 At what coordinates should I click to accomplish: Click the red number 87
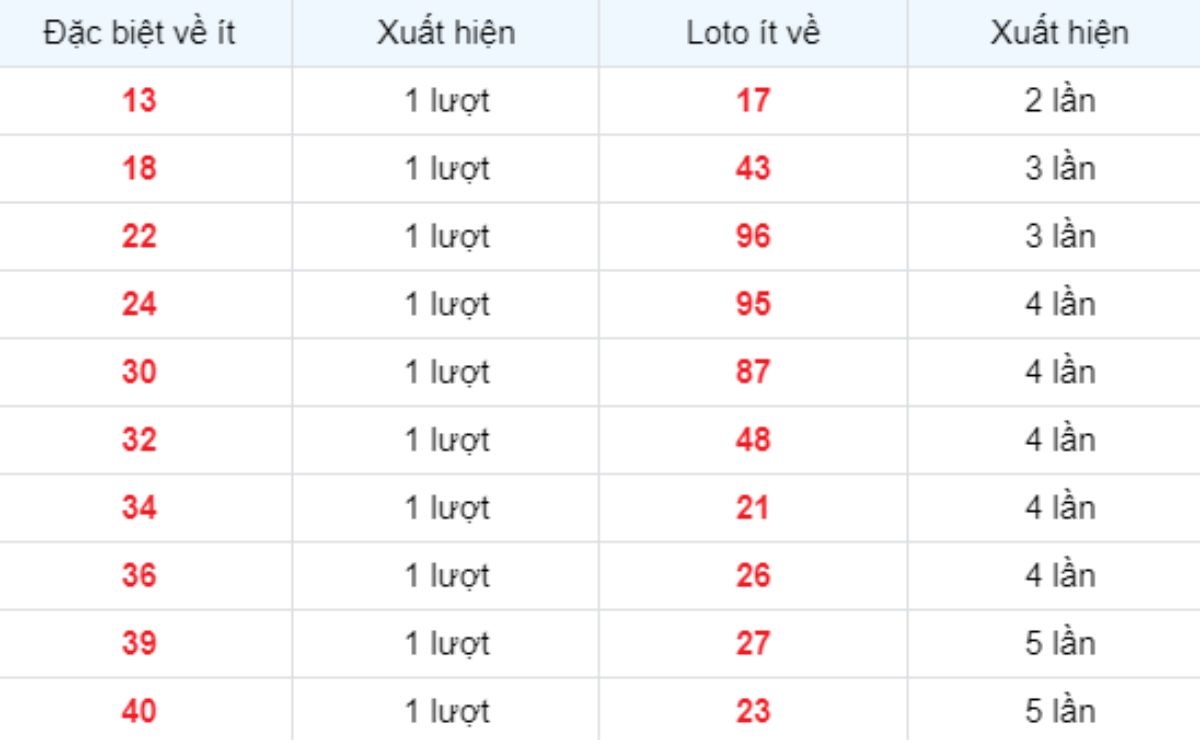[x=753, y=372]
